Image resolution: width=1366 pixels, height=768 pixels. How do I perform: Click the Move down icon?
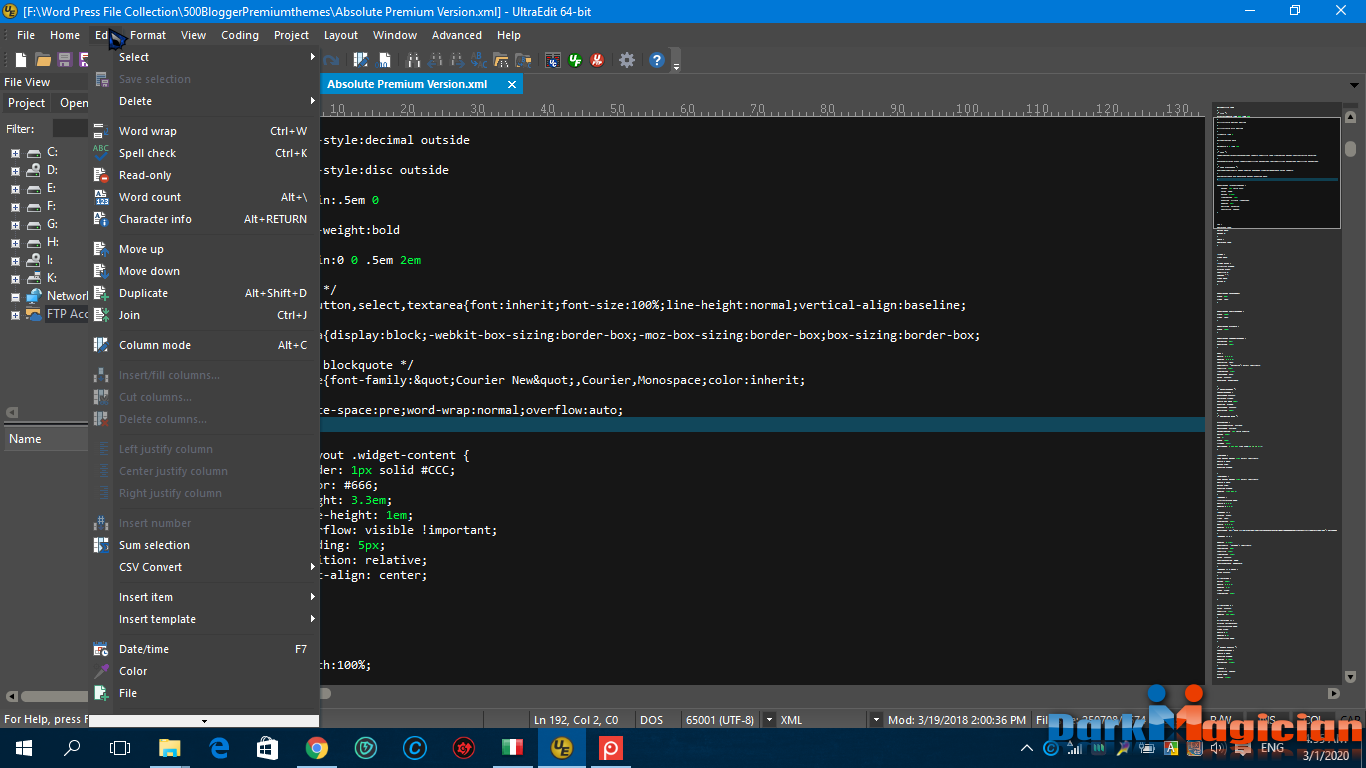(x=101, y=271)
